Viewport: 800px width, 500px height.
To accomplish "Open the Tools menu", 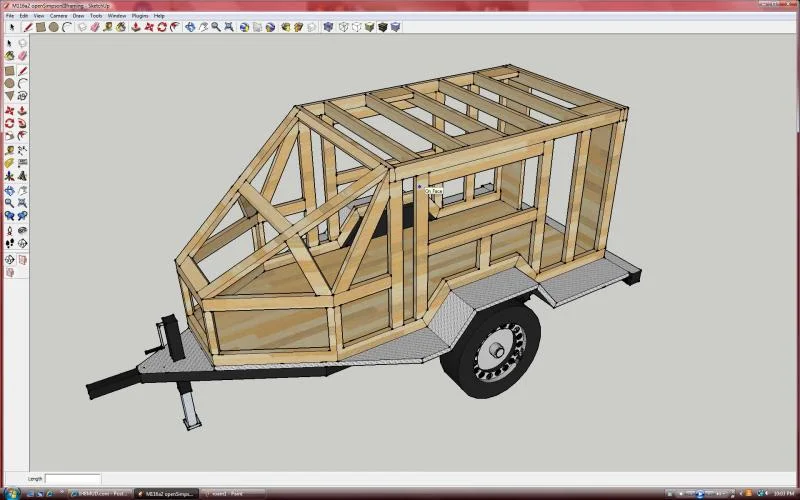I will click(96, 16).
